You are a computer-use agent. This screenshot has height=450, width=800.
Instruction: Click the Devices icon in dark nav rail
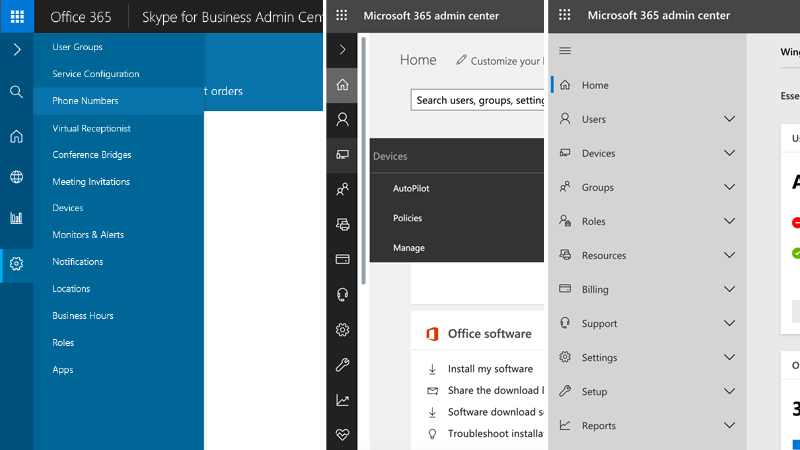[x=342, y=155]
